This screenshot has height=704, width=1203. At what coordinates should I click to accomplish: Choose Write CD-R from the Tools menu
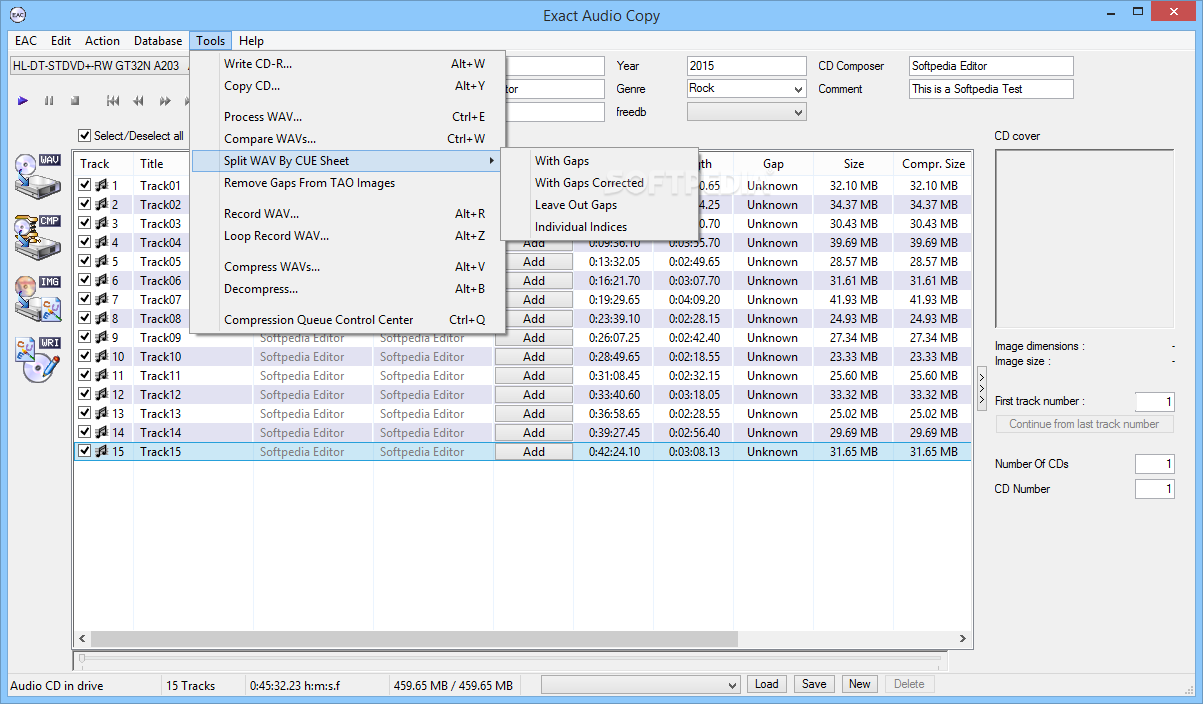point(347,64)
